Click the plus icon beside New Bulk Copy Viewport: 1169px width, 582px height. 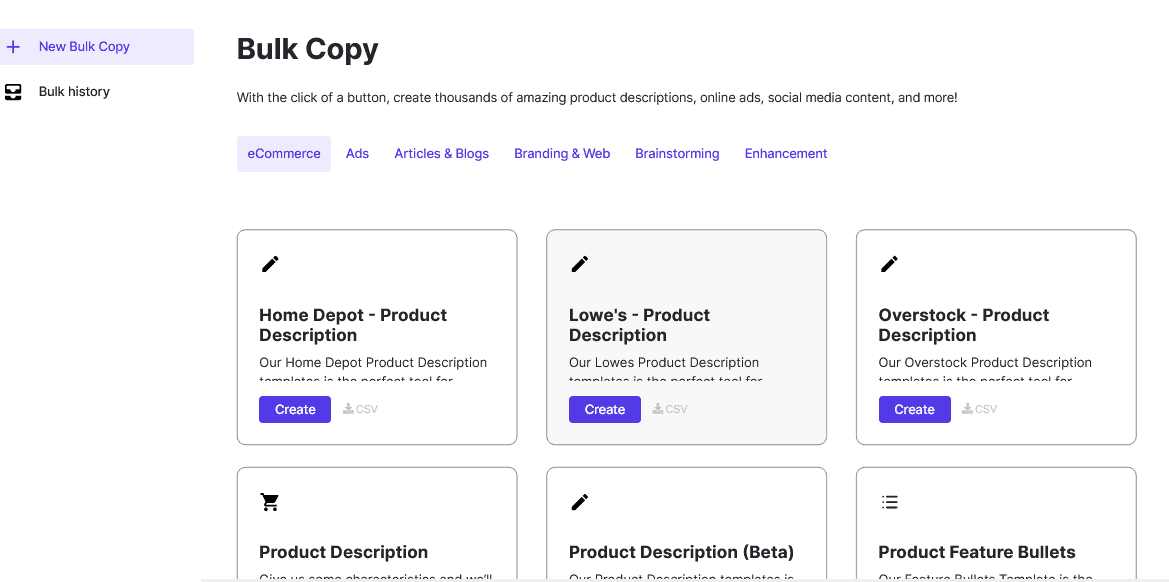click(x=13, y=46)
